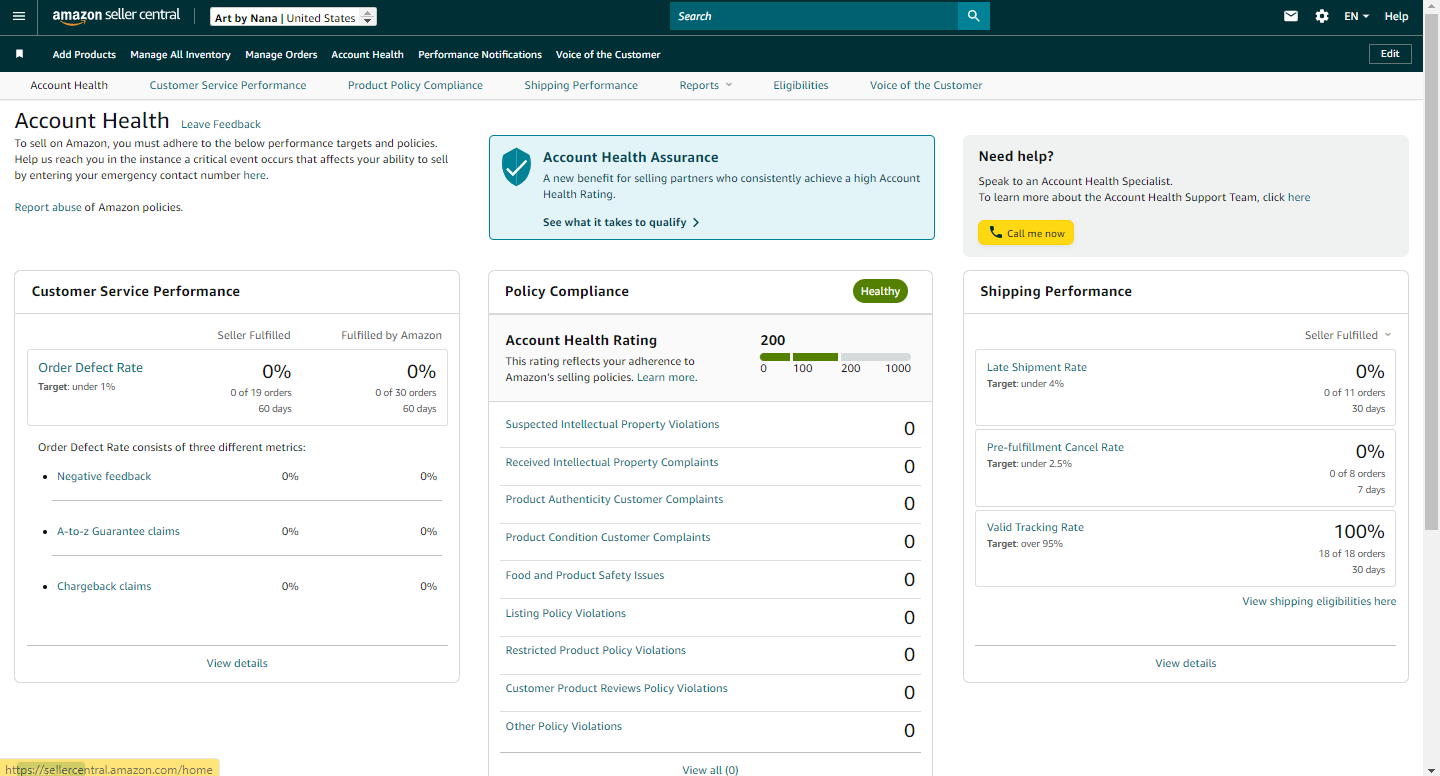
Task: Click the Call me now button
Action: tap(1026, 233)
